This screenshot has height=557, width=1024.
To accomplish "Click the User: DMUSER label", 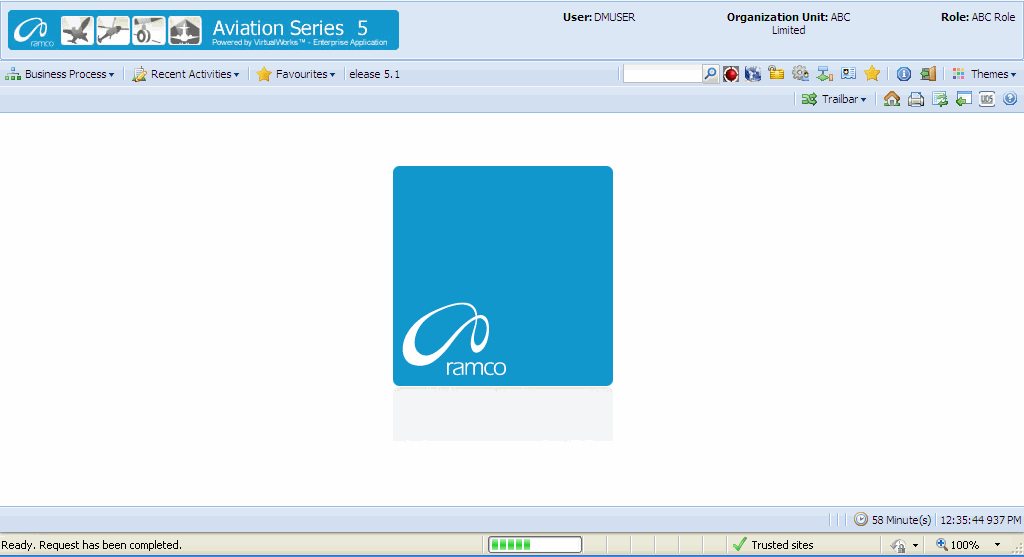I will click(x=599, y=17).
